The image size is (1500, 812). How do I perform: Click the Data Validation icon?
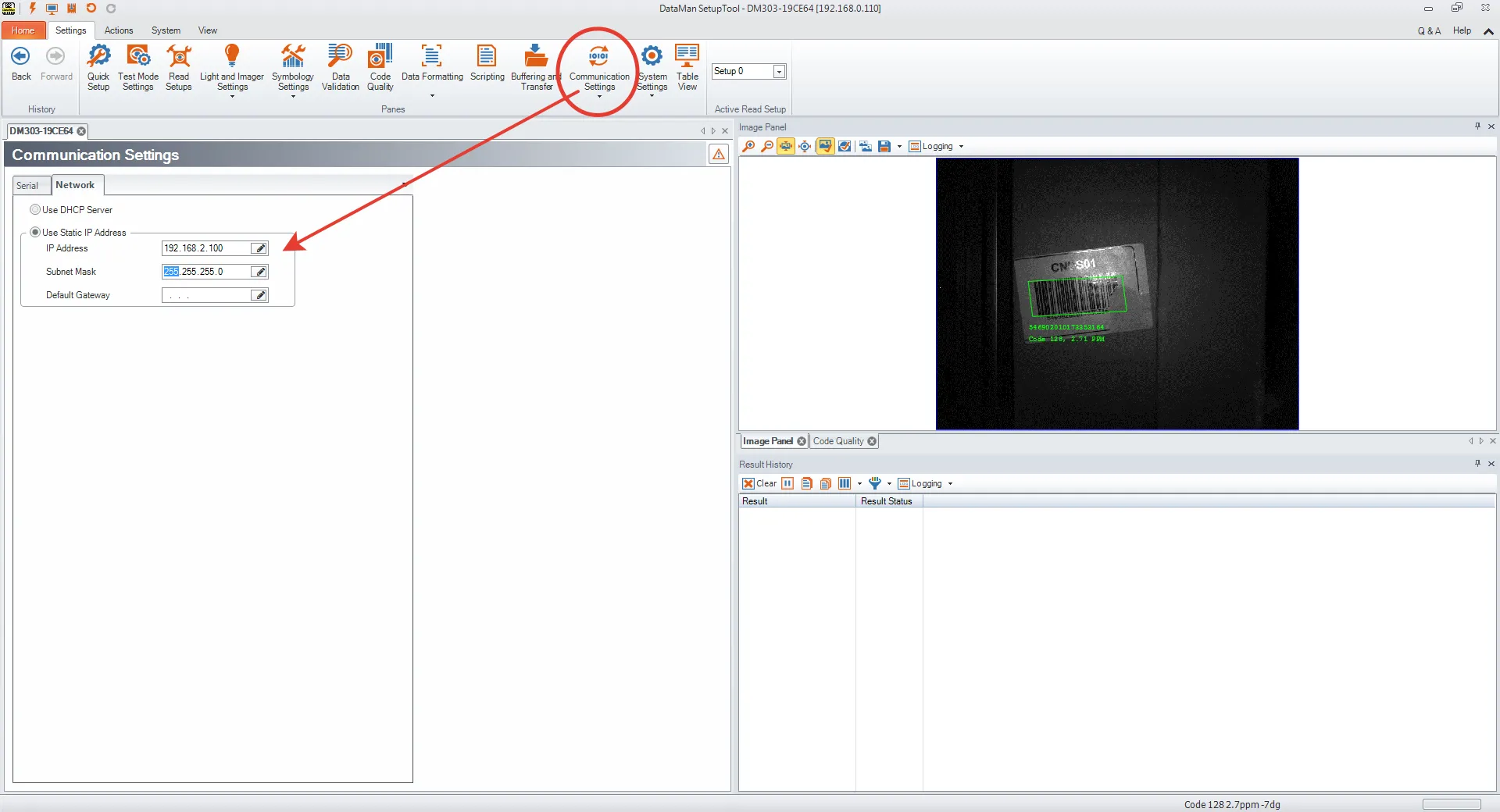click(340, 66)
